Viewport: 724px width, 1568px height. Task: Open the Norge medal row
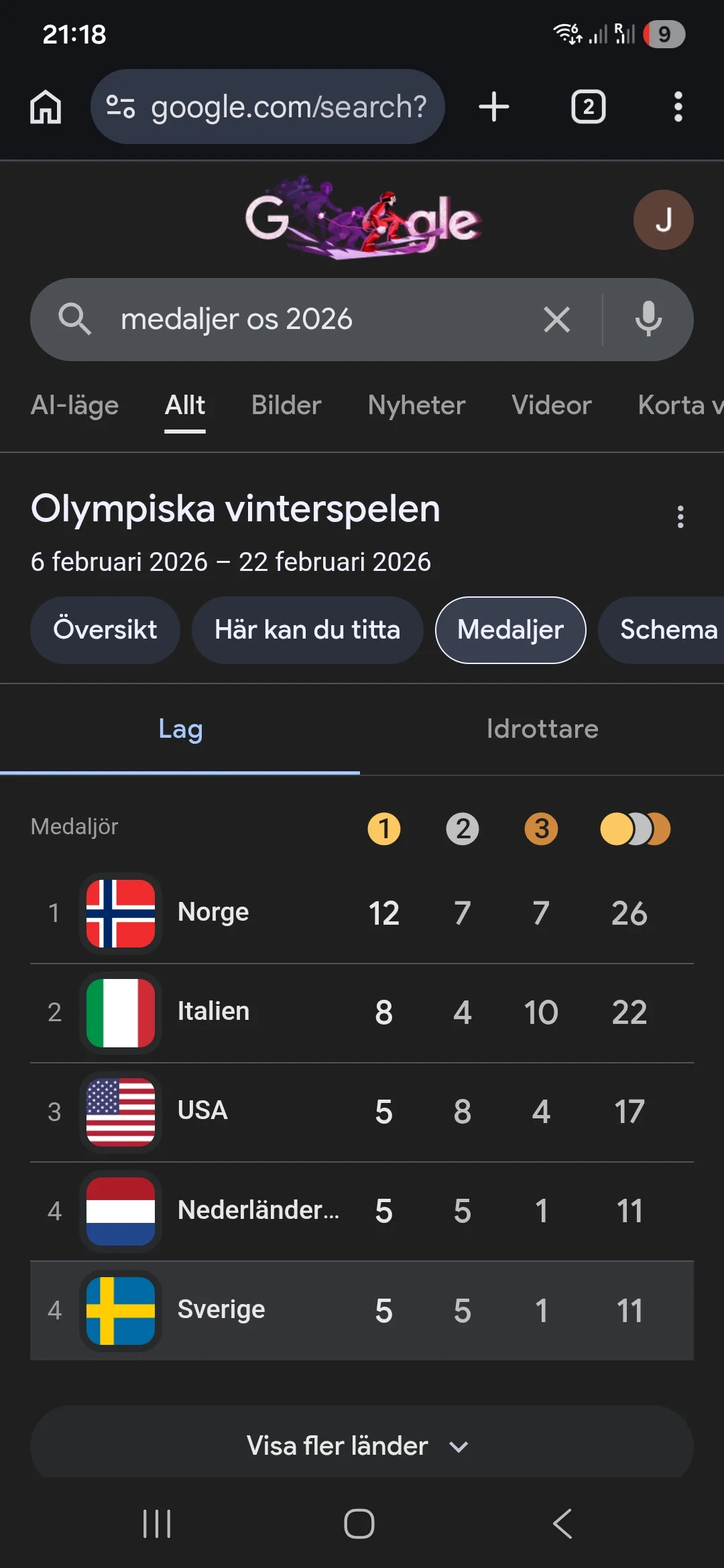(x=361, y=913)
